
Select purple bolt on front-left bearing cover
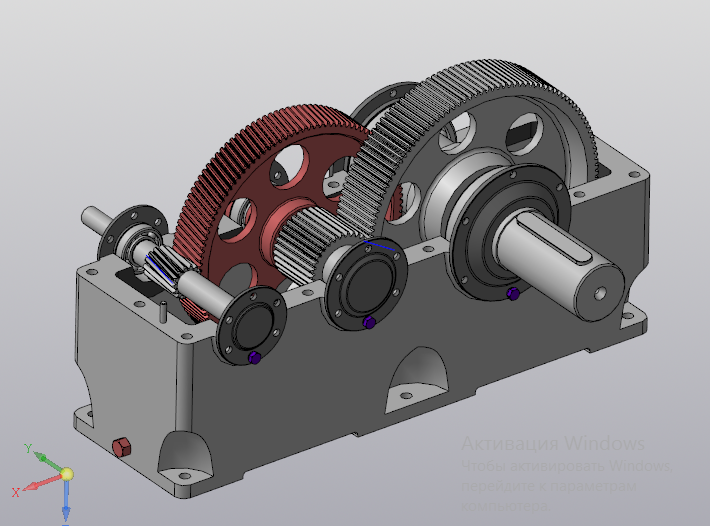pos(254,358)
